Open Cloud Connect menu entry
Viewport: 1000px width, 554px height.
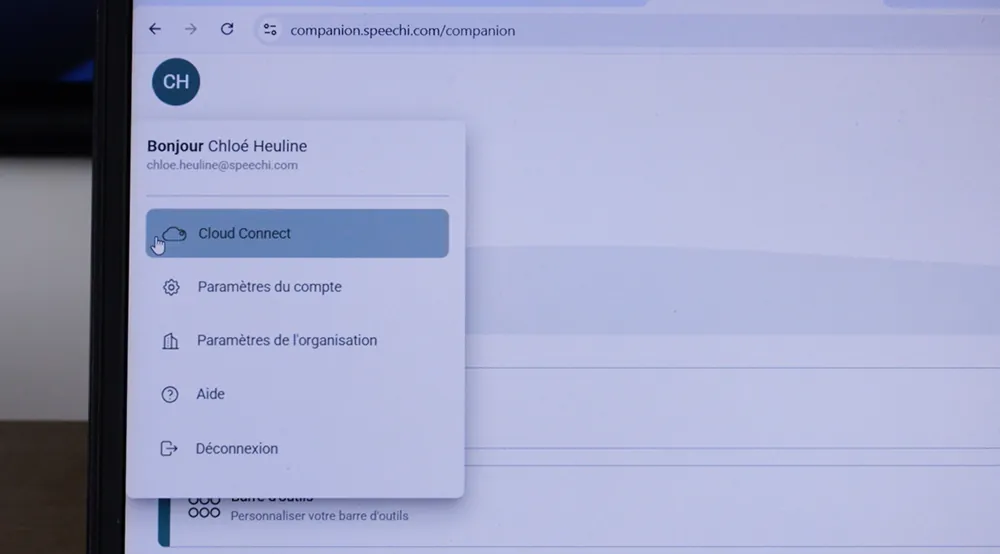(x=297, y=233)
